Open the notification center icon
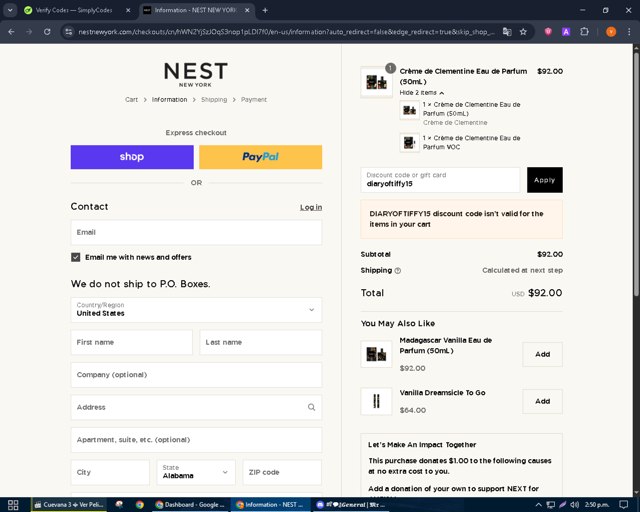 [623, 505]
